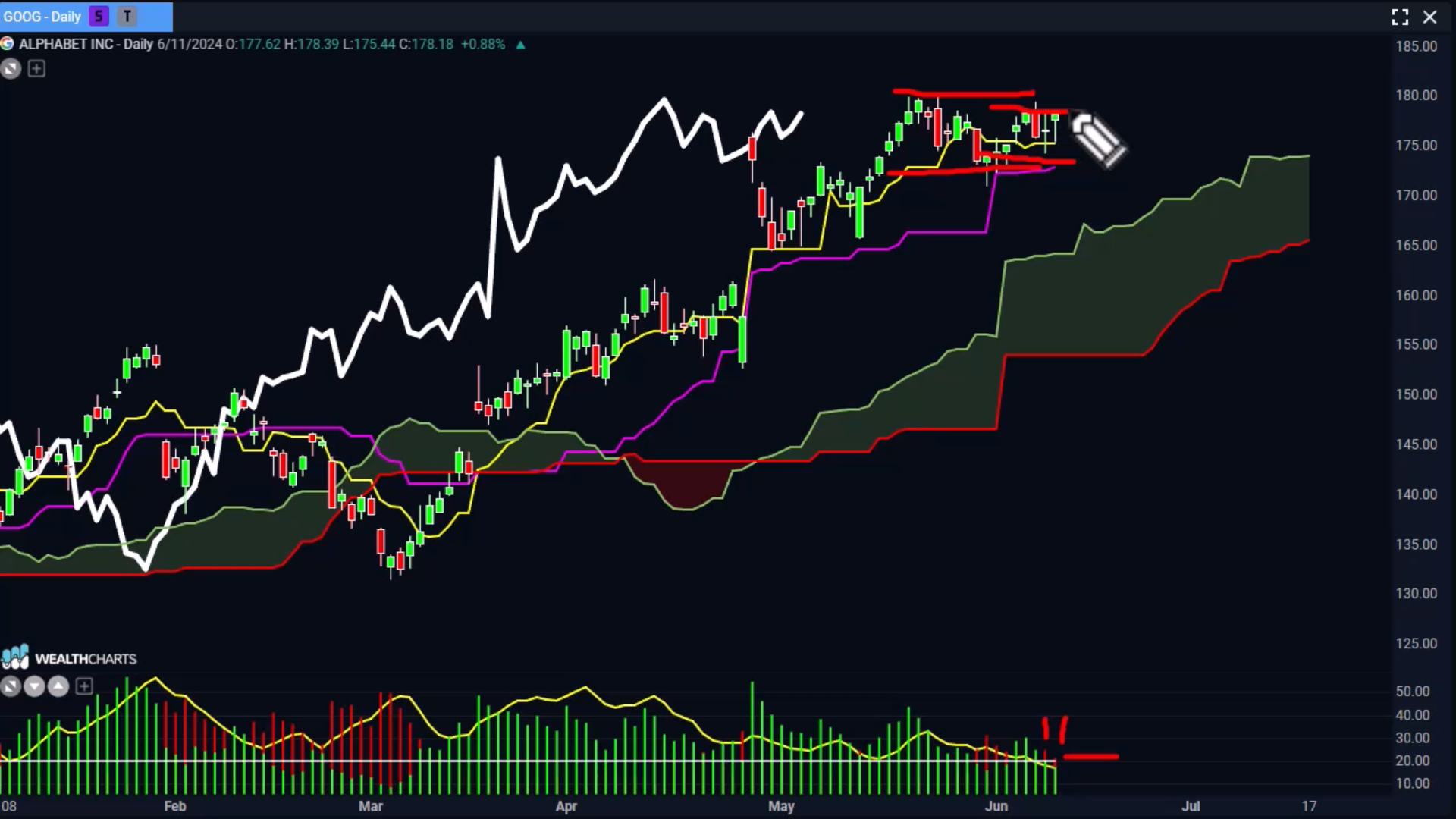The image size is (1456, 819).
Task: Click the 150.00 price axis label
Action: (1416, 394)
